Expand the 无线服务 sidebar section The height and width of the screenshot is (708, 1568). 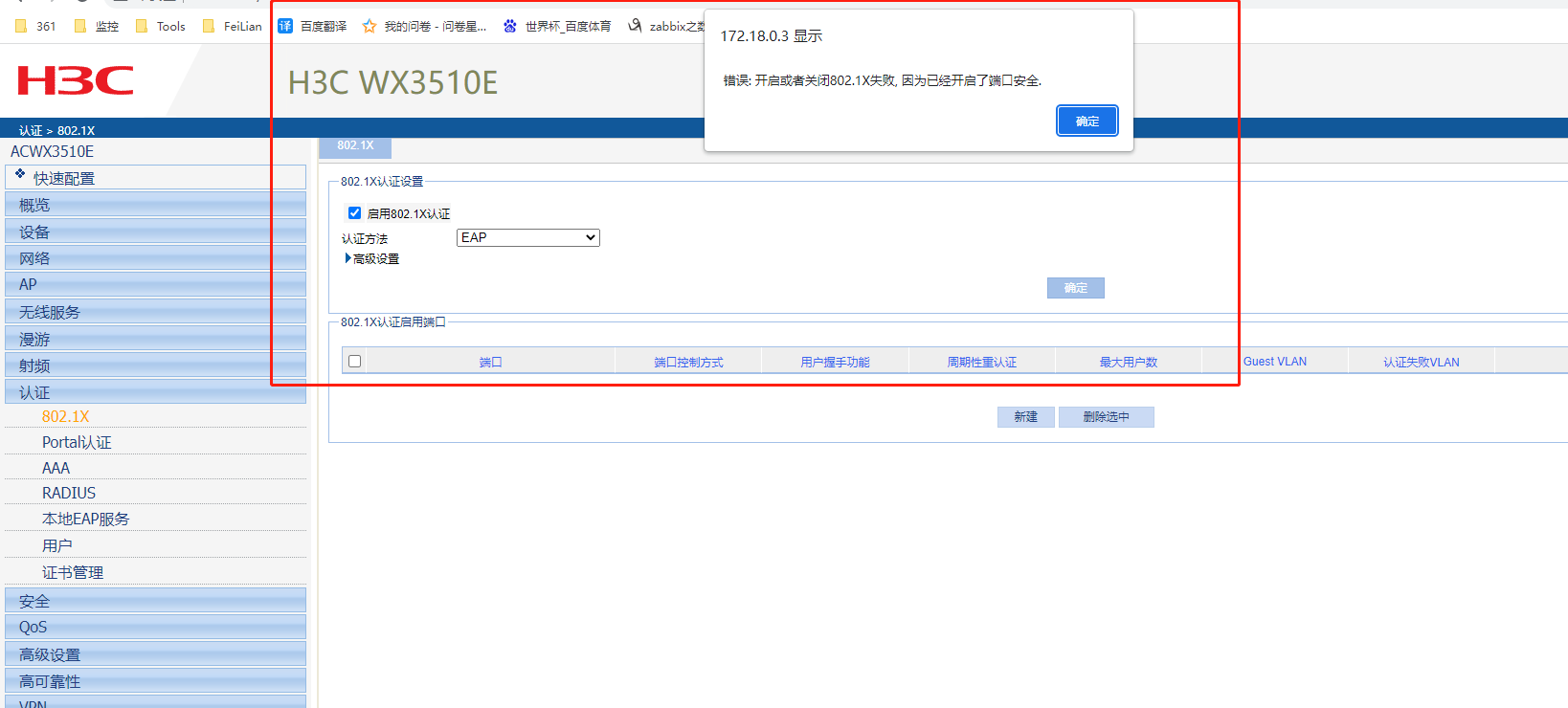(x=155, y=311)
